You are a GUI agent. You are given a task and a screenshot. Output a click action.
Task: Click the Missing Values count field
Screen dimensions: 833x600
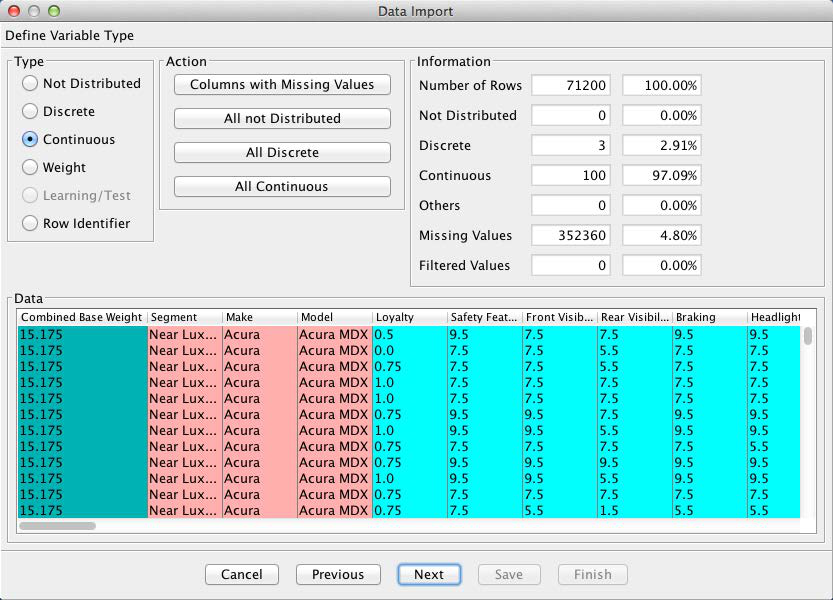571,236
